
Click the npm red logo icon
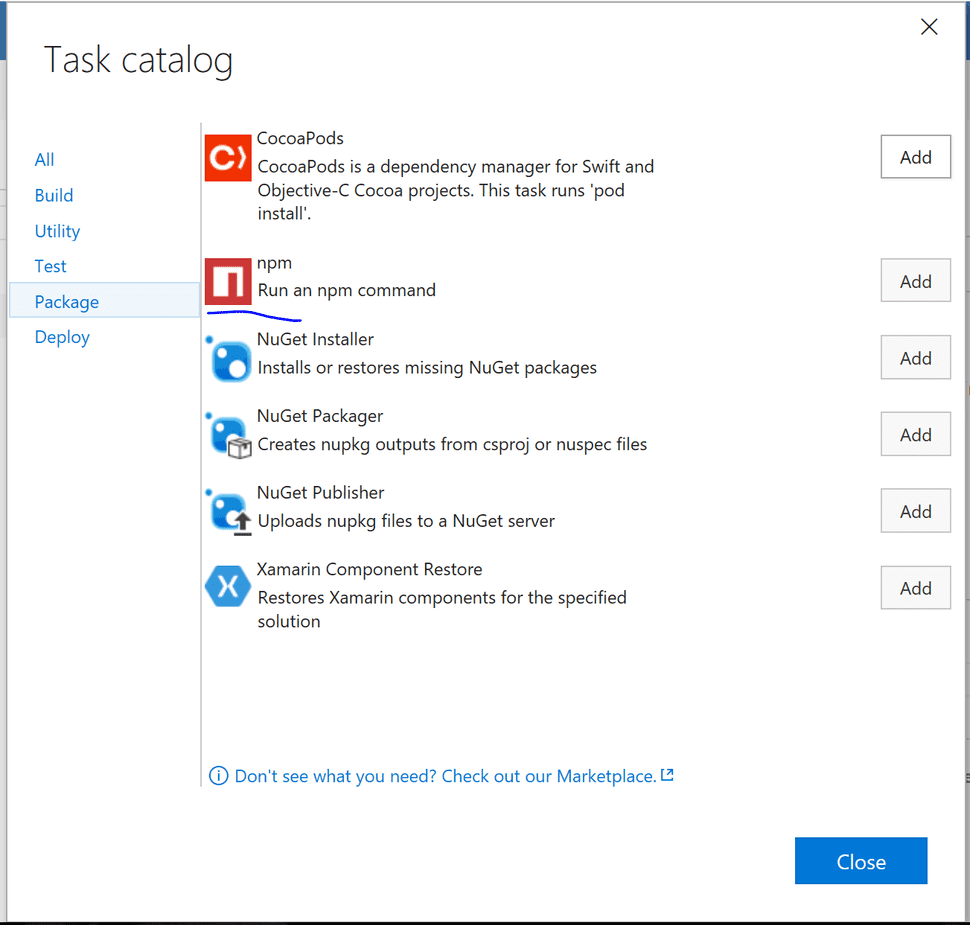click(x=228, y=282)
